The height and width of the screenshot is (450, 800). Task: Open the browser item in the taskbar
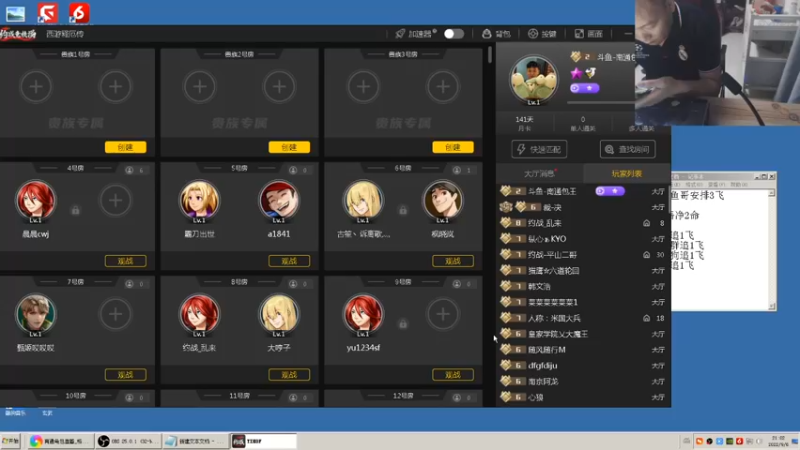[x=60, y=441]
